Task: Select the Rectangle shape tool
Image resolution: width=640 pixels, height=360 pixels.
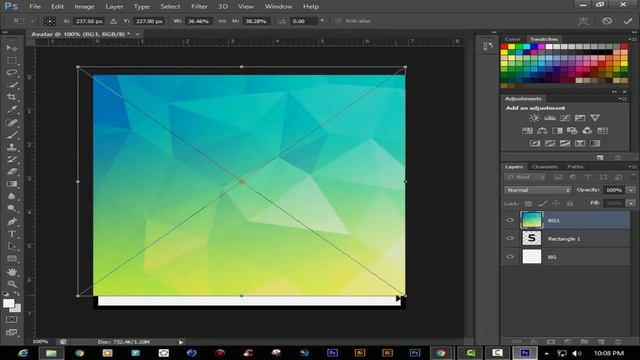Action: click(x=12, y=259)
